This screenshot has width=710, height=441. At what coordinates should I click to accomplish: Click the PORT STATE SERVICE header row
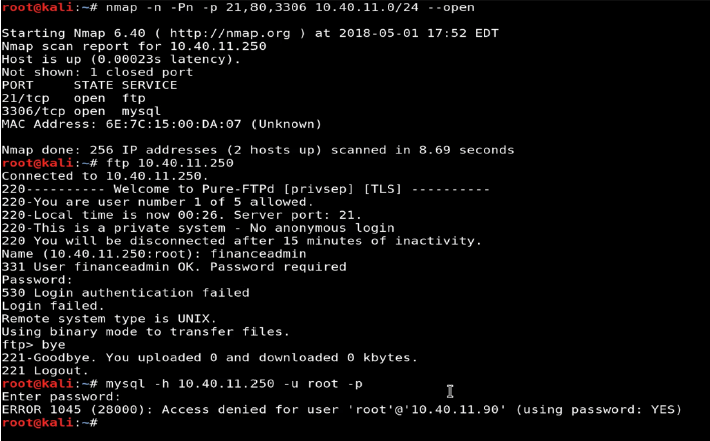tap(90, 85)
